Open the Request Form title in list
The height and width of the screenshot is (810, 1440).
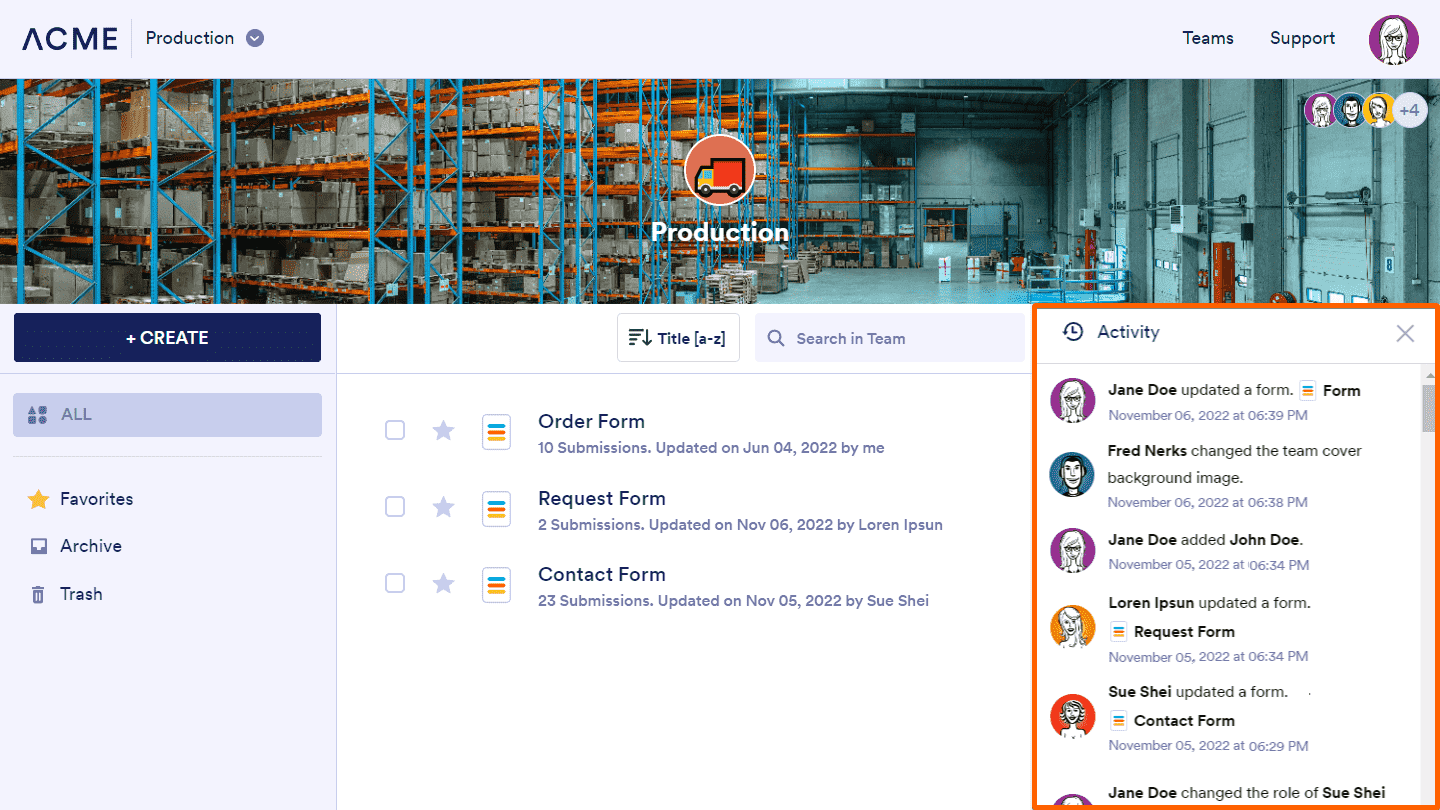602,498
